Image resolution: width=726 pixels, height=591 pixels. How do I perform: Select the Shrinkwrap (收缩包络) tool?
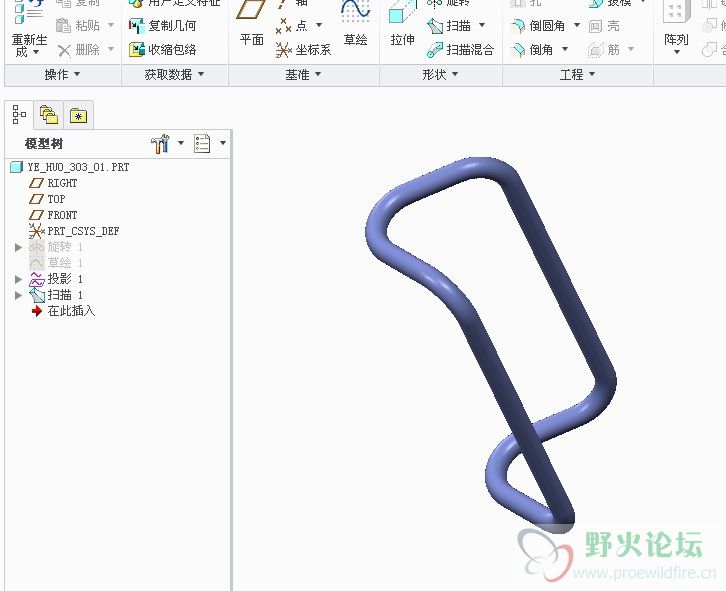coord(163,49)
